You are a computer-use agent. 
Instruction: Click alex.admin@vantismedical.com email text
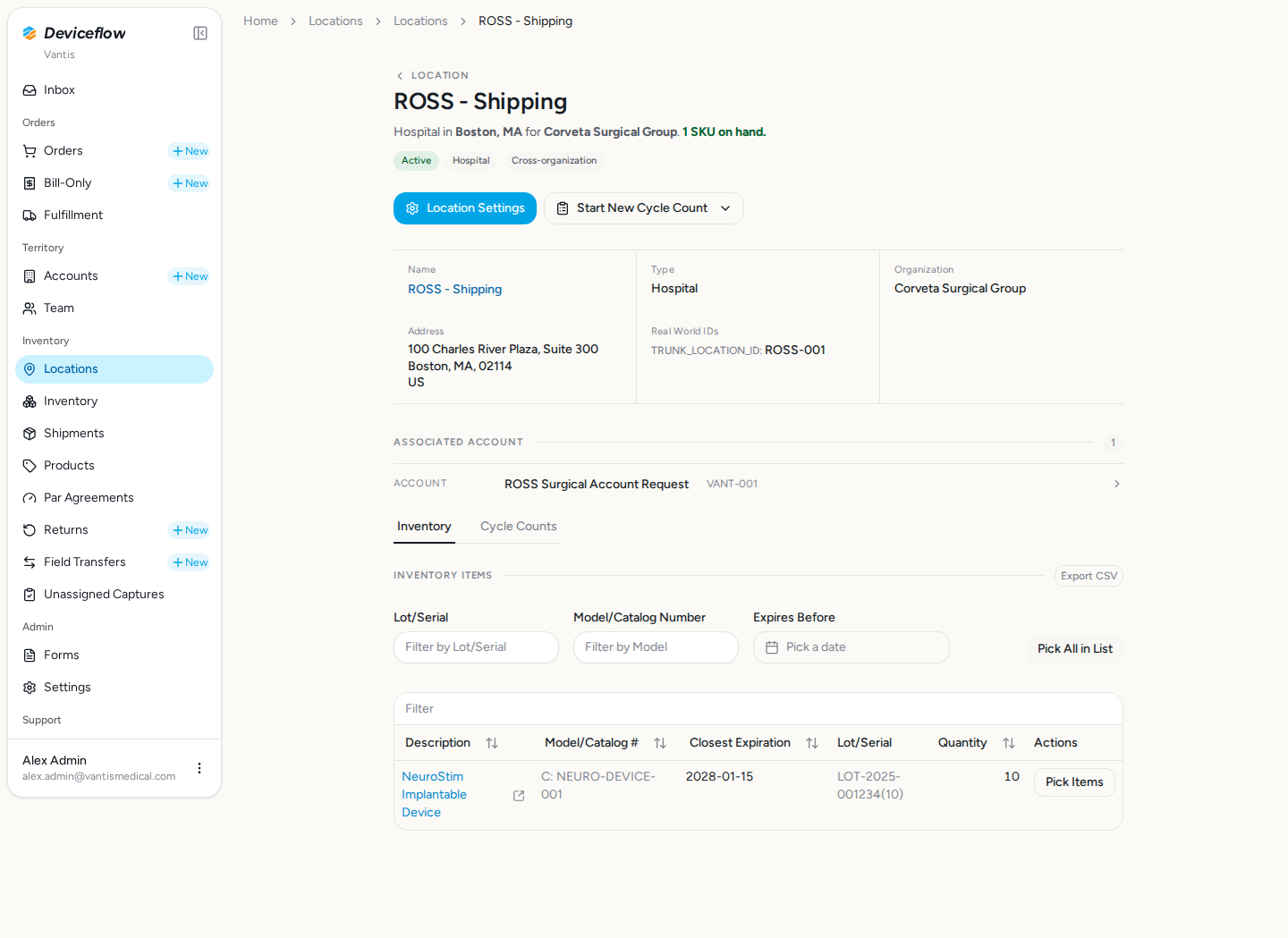[98, 776]
